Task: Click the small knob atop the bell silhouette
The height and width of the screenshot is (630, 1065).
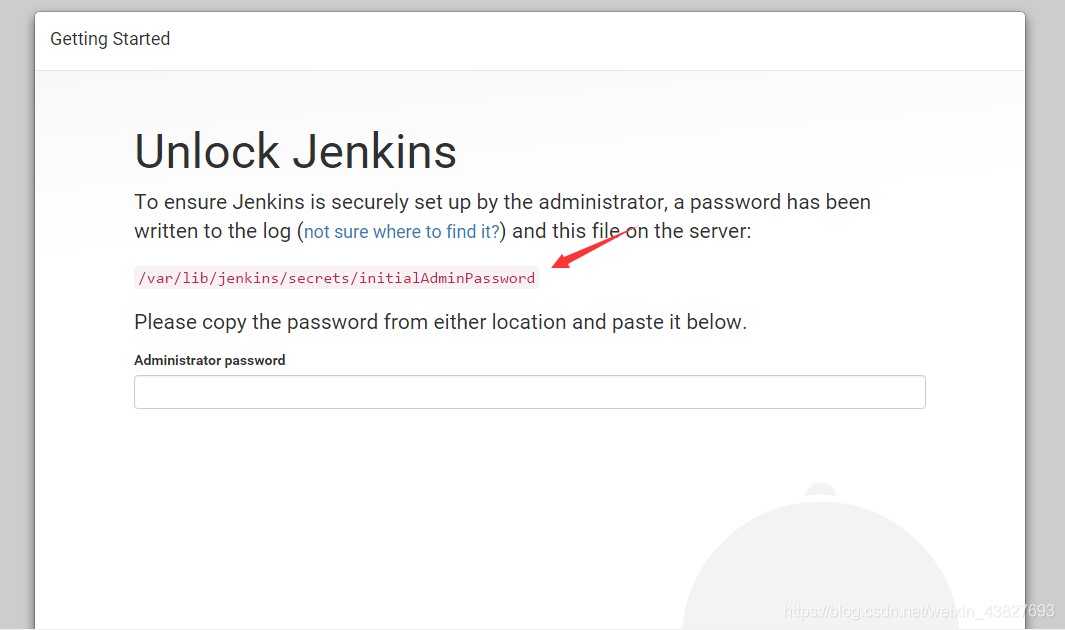Action: (820, 492)
